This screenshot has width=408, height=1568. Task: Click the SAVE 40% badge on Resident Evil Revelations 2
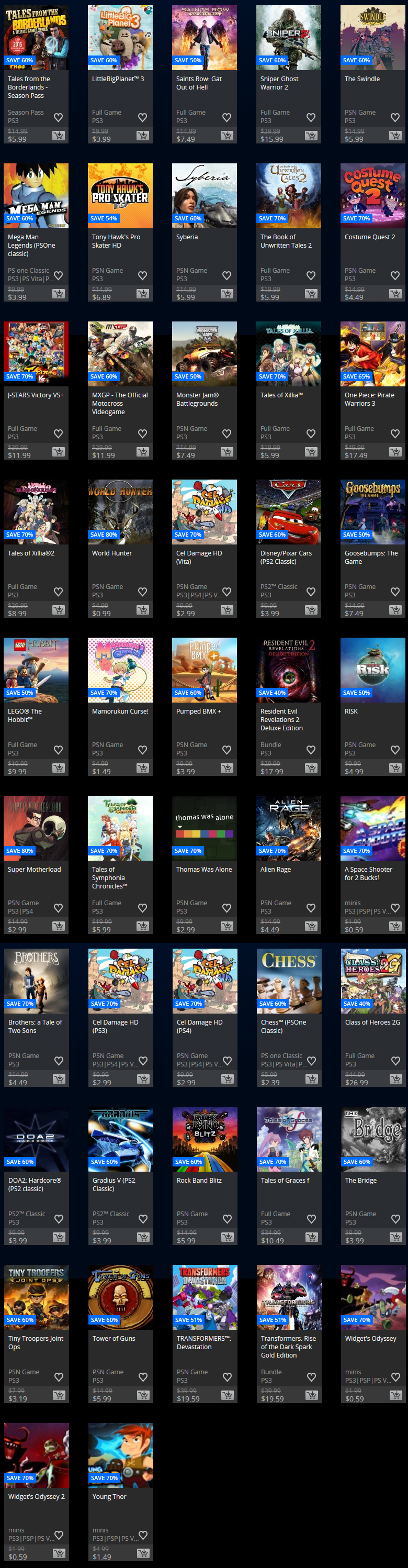tap(272, 693)
